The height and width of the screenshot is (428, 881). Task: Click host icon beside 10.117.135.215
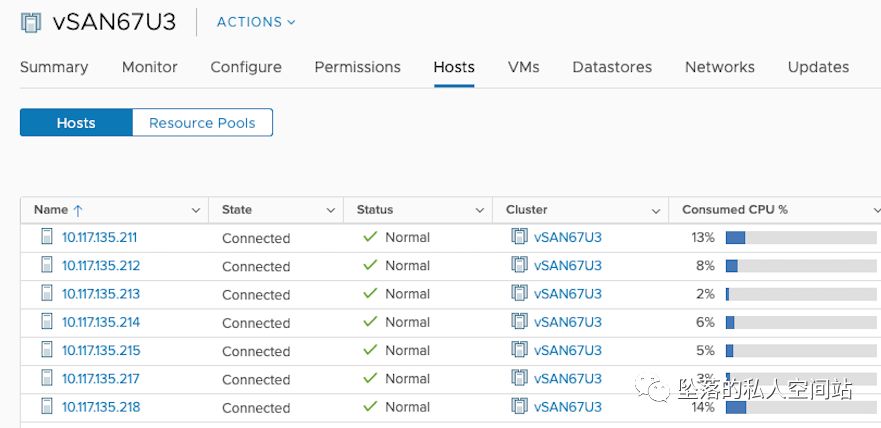(x=46, y=350)
